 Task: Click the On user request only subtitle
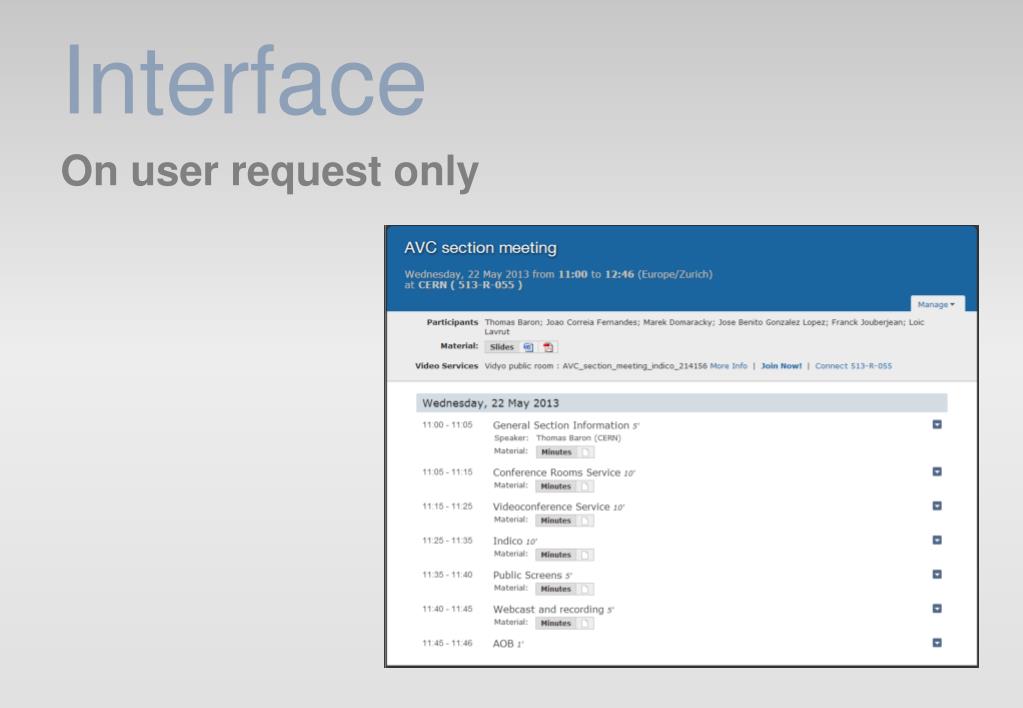click(270, 172)
